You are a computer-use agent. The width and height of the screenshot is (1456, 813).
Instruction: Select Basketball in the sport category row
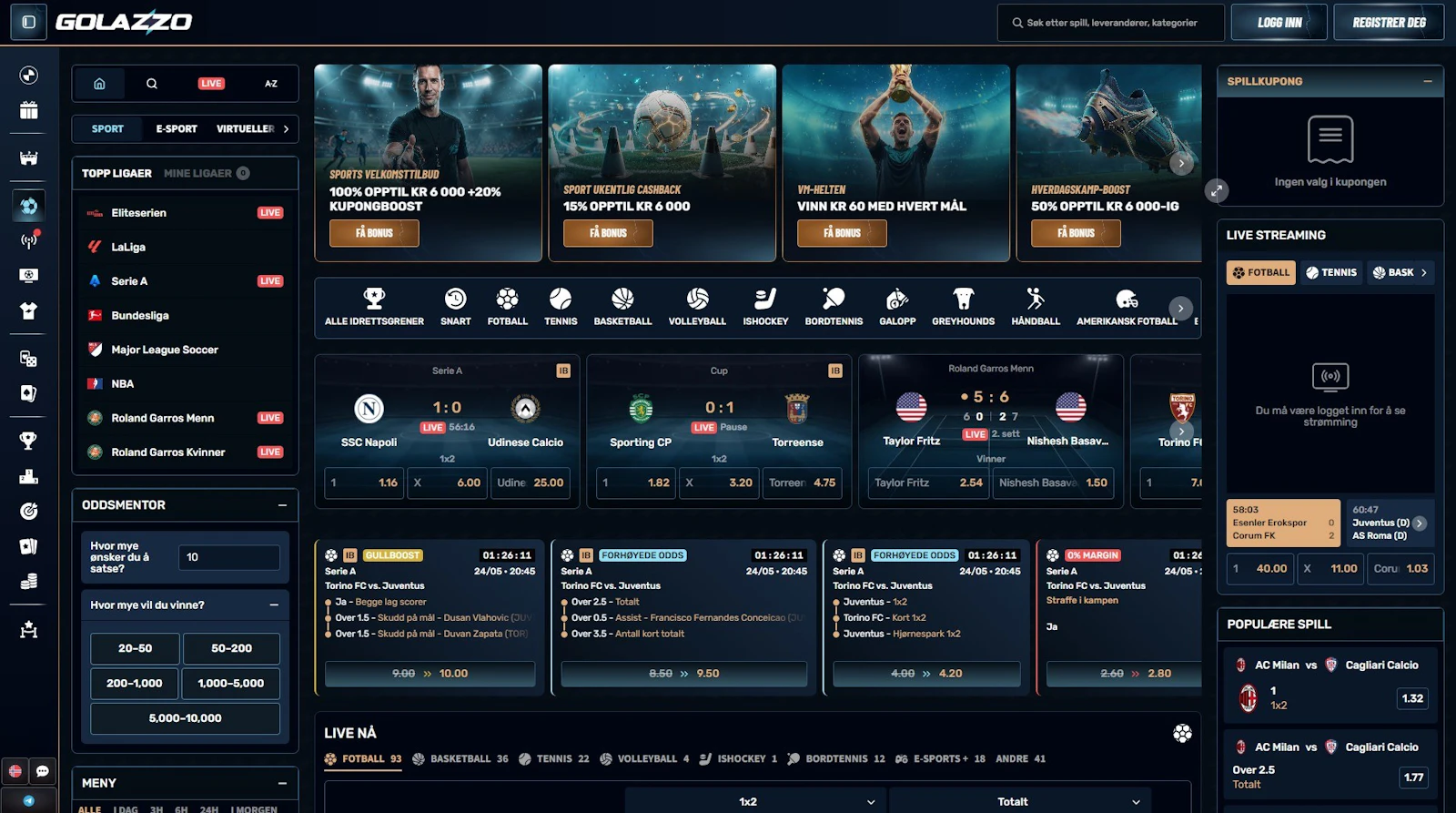click(x=623, y=308)
